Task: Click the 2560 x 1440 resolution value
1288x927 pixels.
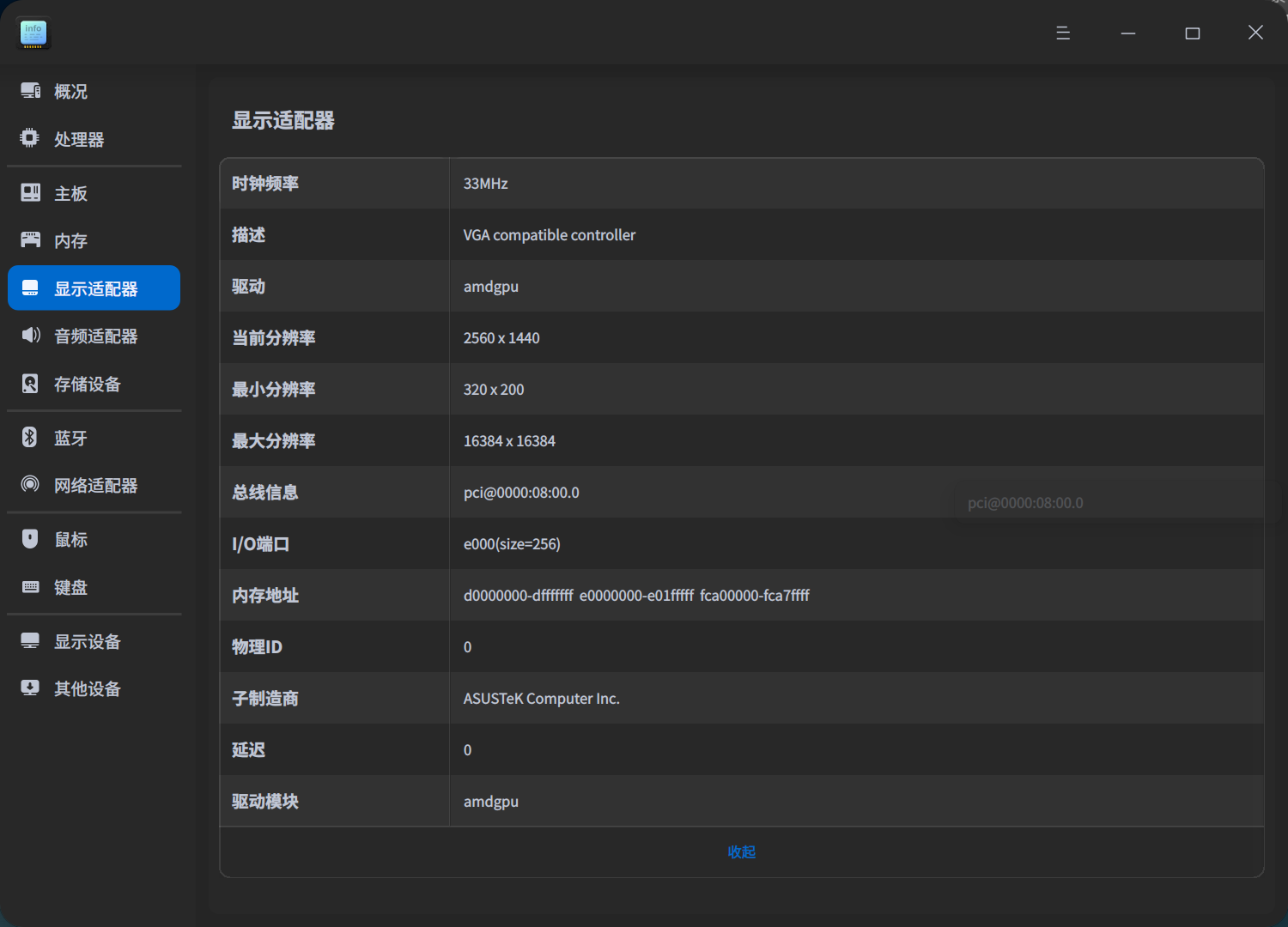Action: [x=501, y=338]
